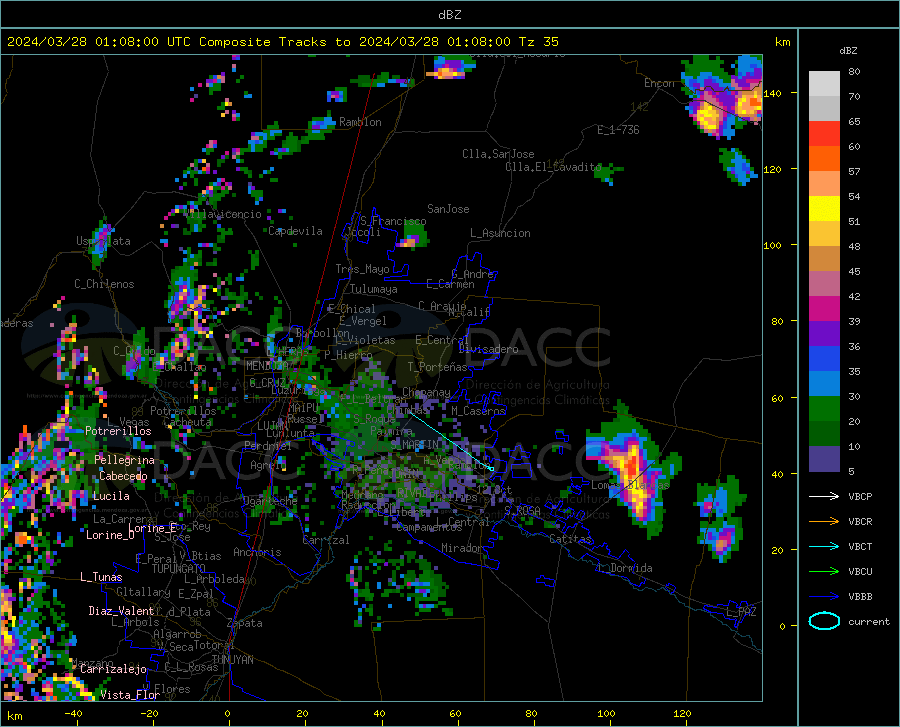Click the dBZ title at the top

coord(449,15)
